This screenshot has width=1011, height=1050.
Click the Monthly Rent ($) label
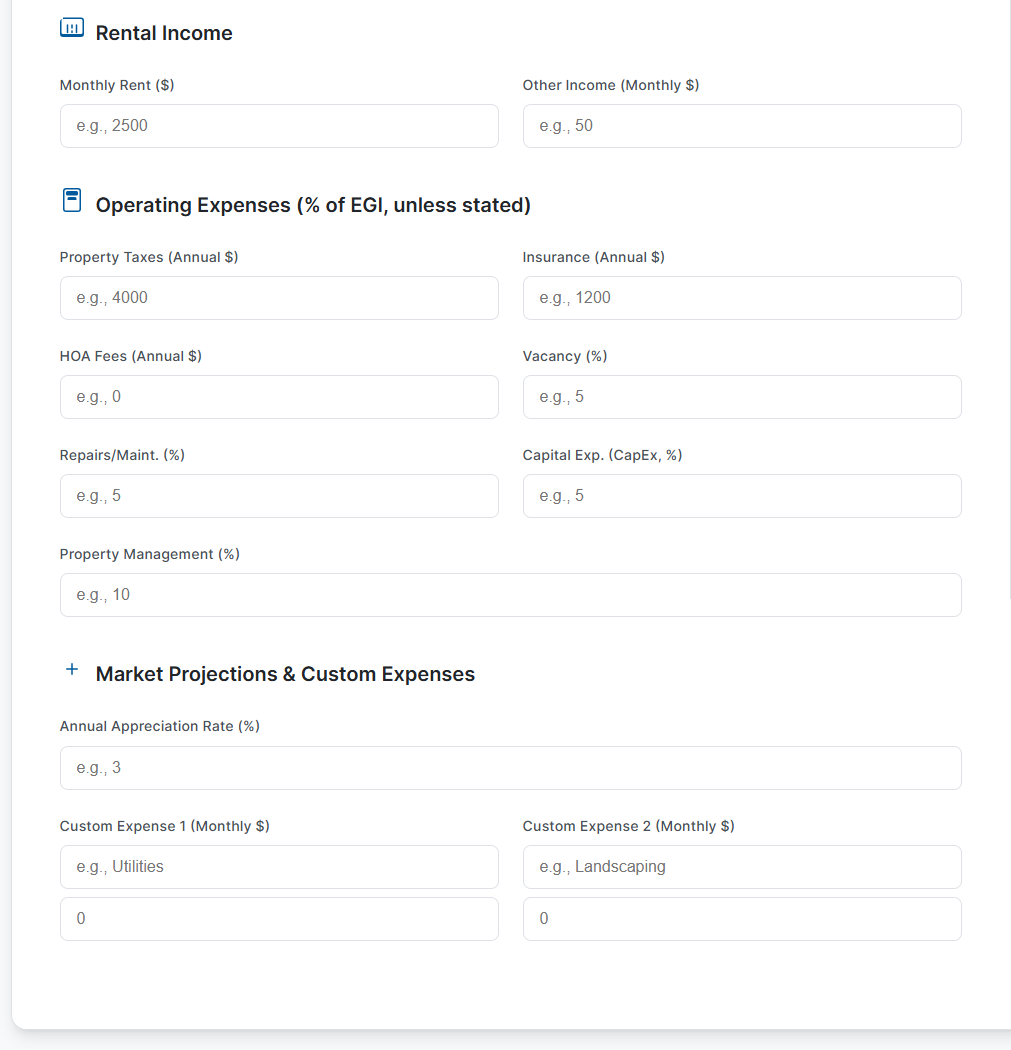point(116,85)
